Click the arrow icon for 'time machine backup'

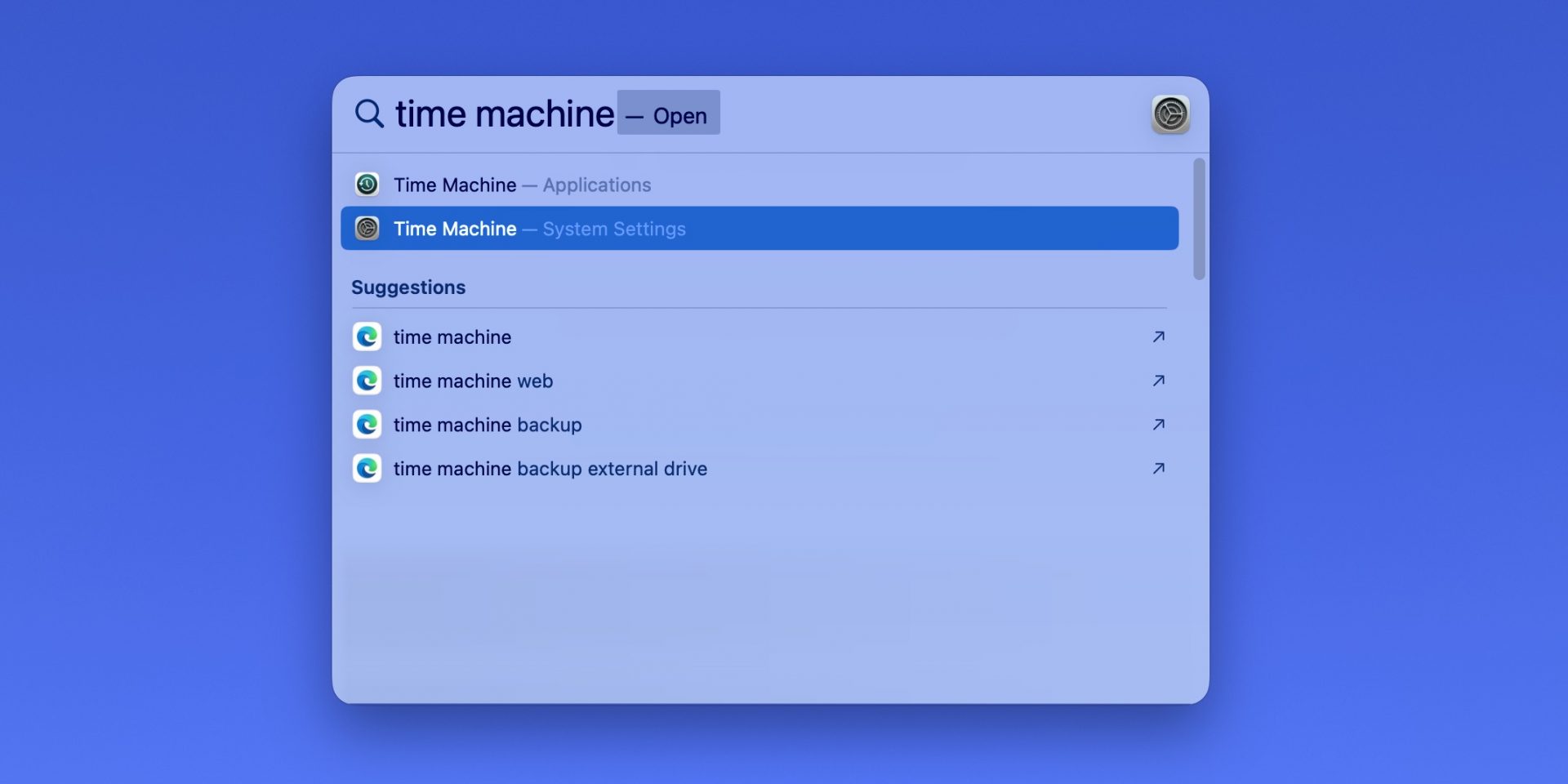1160,424
